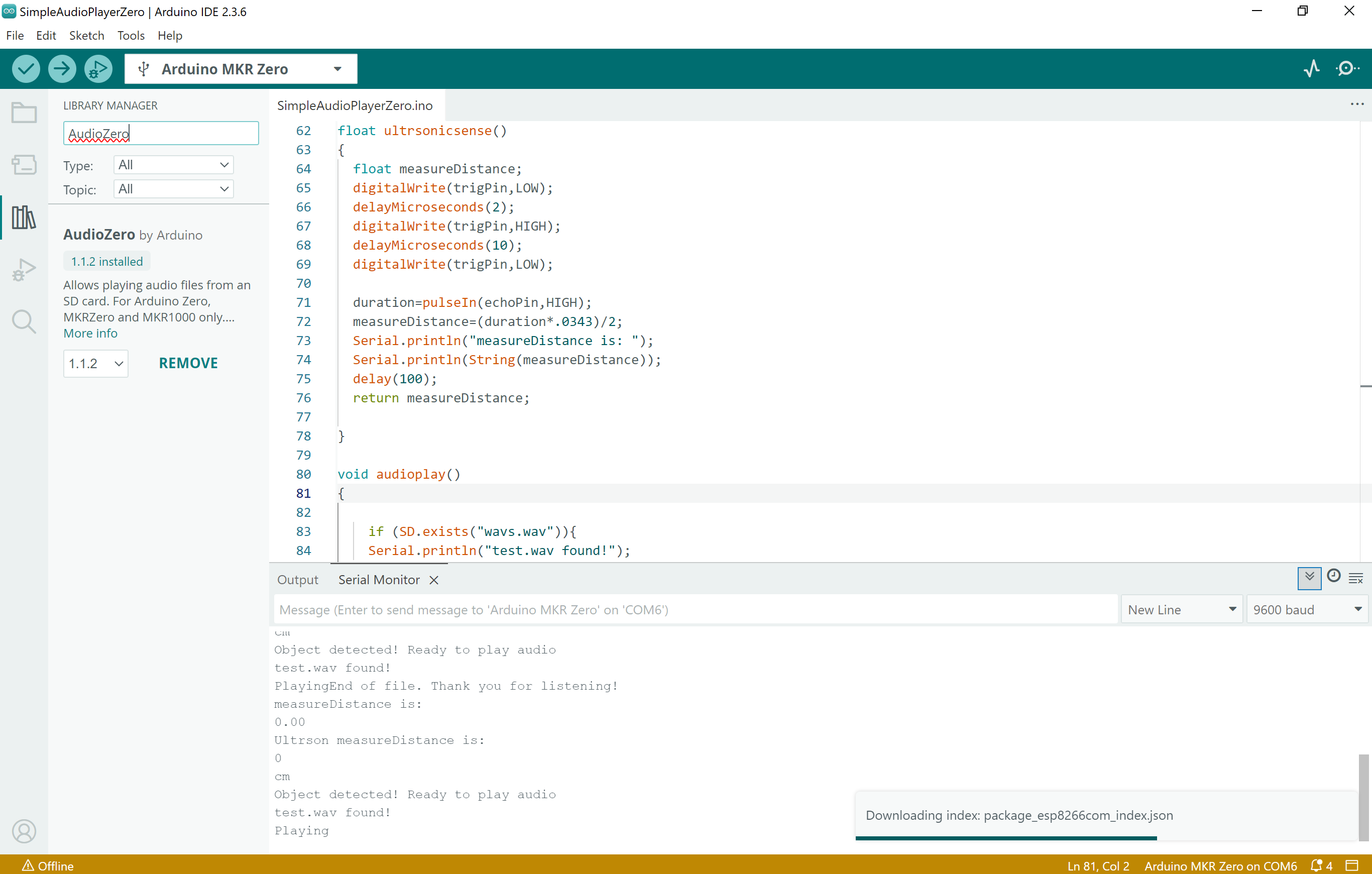Click the Clear Output icon in Serial Monitor
The width and height of the screenshot is (1372, 874).
pos(1356,578)
